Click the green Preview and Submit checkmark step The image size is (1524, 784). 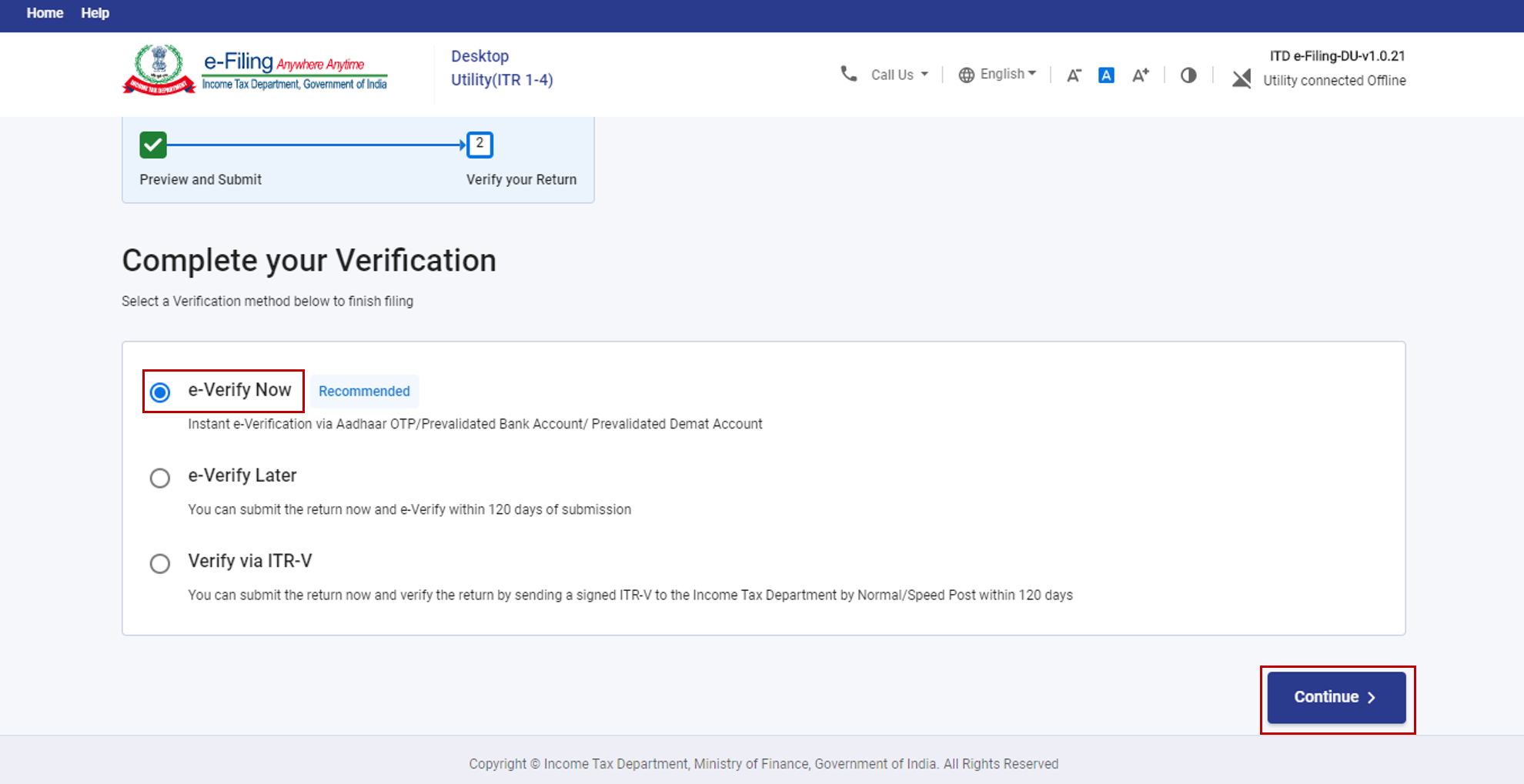coord(153,145)
